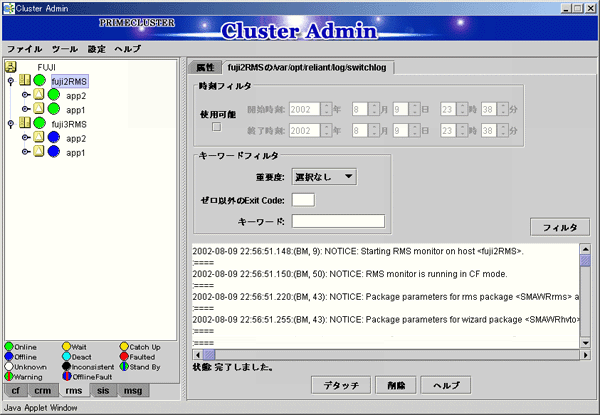Viewport: 600px width, 415px height.
Task: Select the rms tab
Action: coord(74,391)
